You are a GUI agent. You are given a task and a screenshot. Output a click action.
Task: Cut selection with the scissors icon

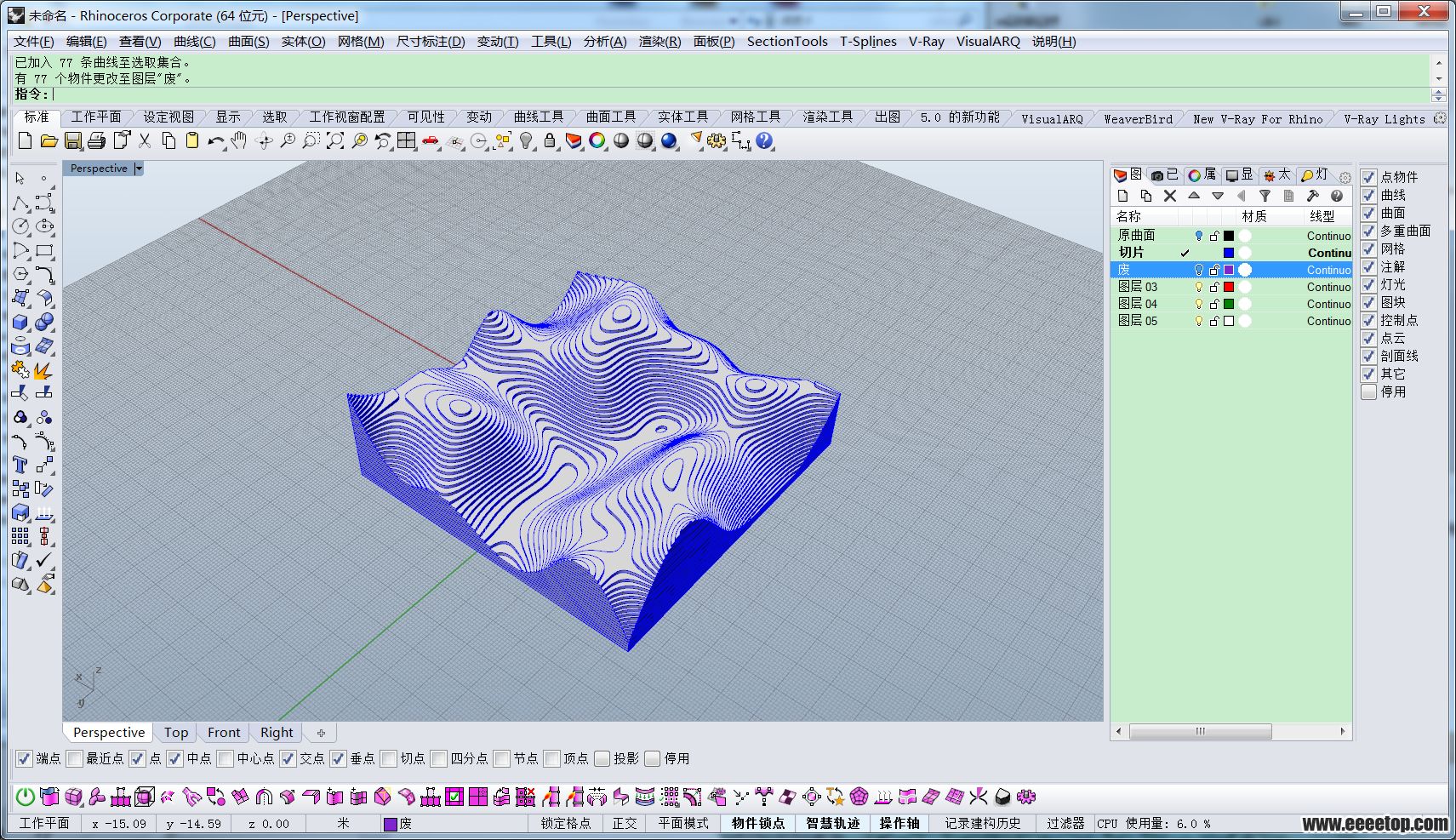pos(145,140)
